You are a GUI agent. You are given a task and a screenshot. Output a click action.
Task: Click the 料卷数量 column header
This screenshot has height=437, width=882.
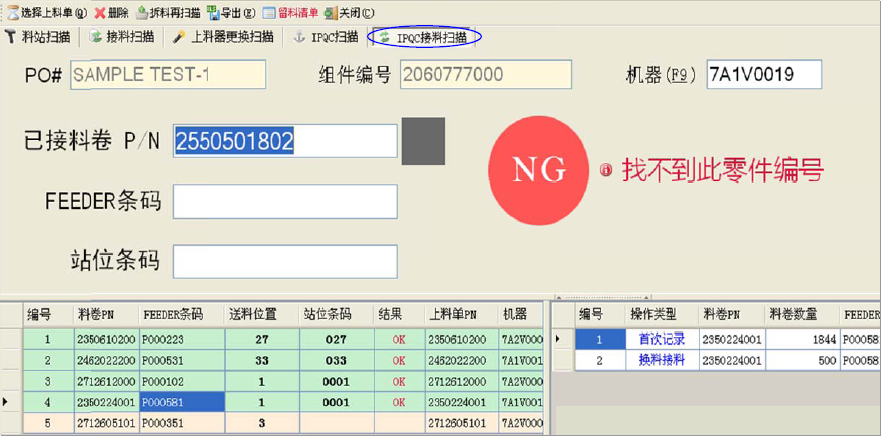click(x=802, y=314)
